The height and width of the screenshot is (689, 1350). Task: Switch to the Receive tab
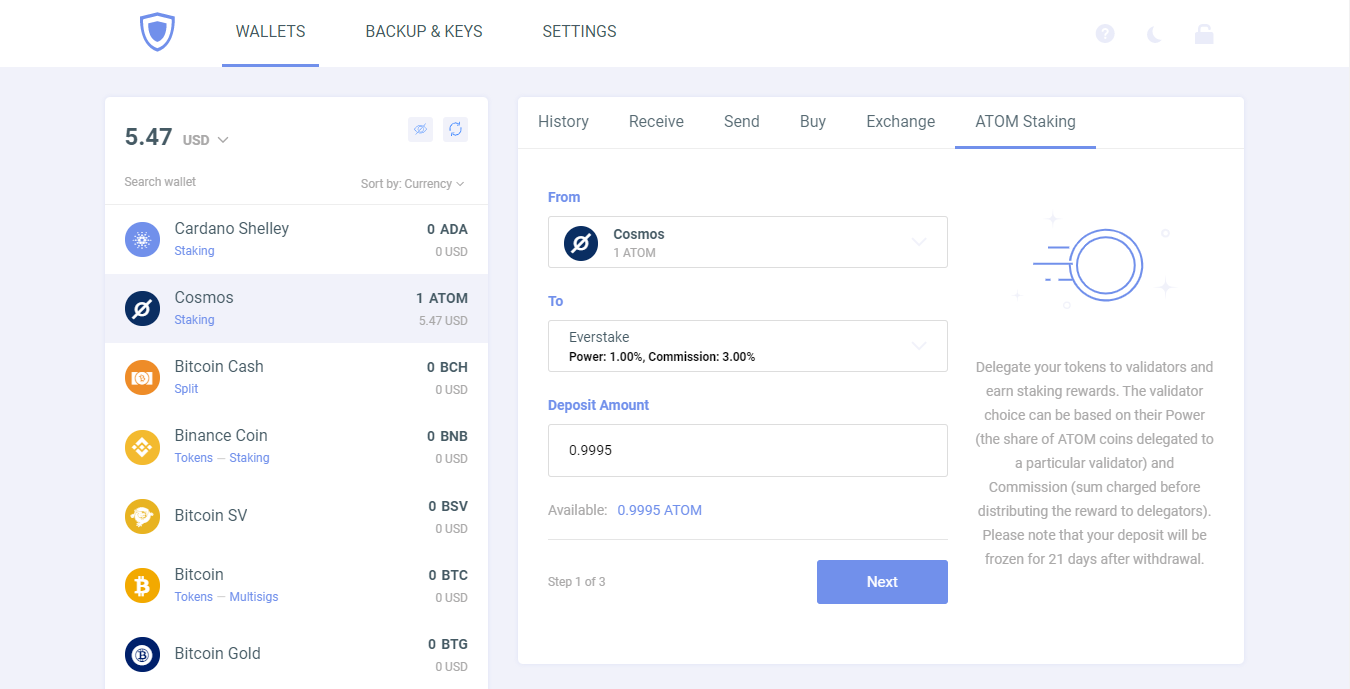[656, 122]
